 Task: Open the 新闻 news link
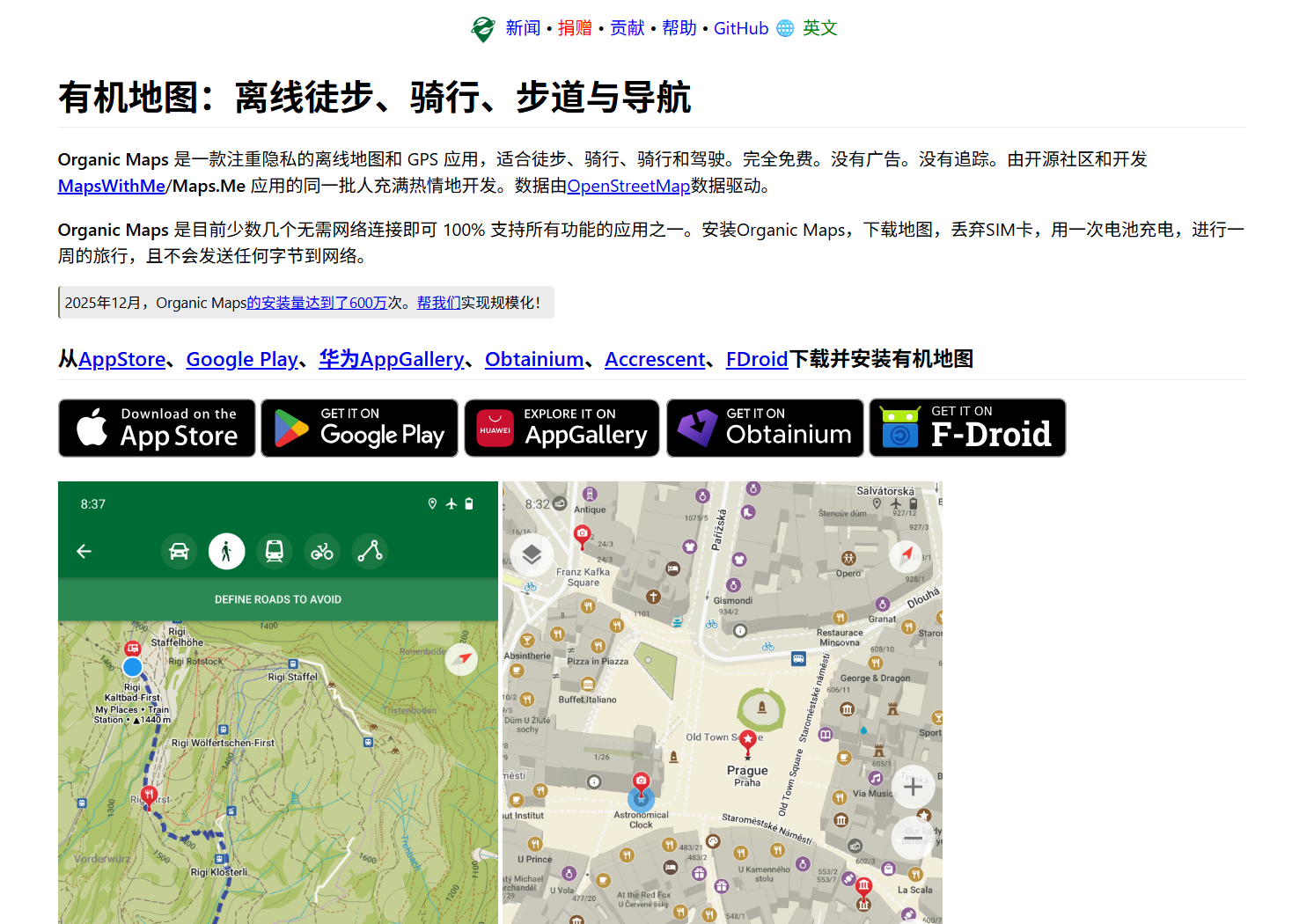[523, 28]
